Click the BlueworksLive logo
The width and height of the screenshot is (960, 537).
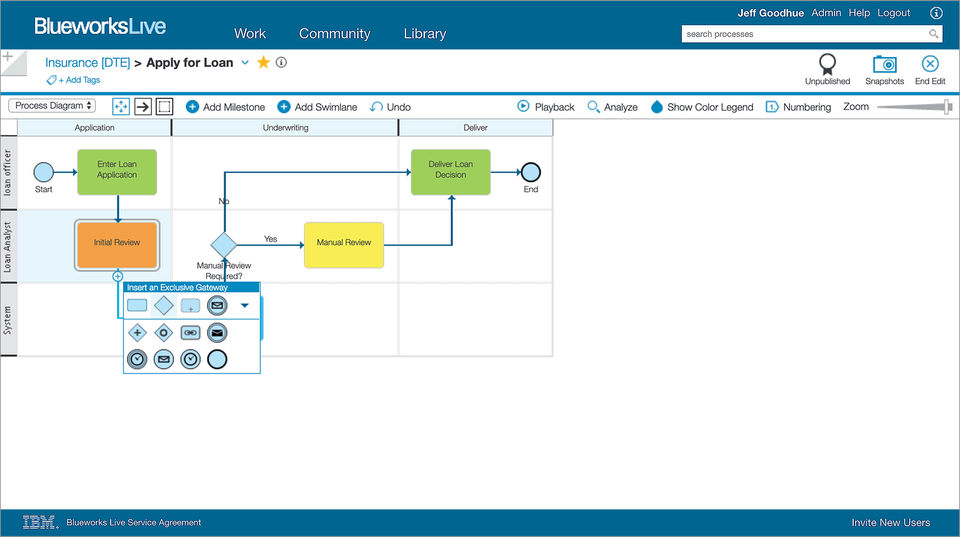(x=100, y=26)
